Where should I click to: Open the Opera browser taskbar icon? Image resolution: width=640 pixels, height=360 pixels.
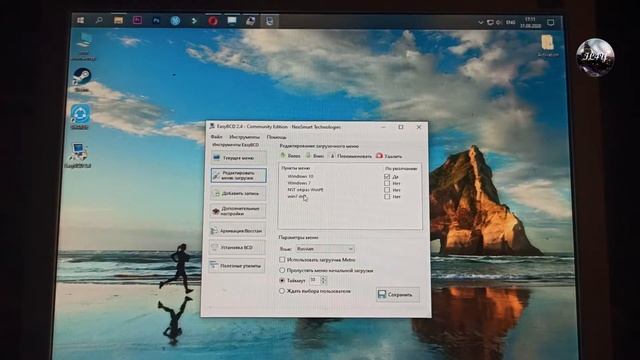click(213, 21)
